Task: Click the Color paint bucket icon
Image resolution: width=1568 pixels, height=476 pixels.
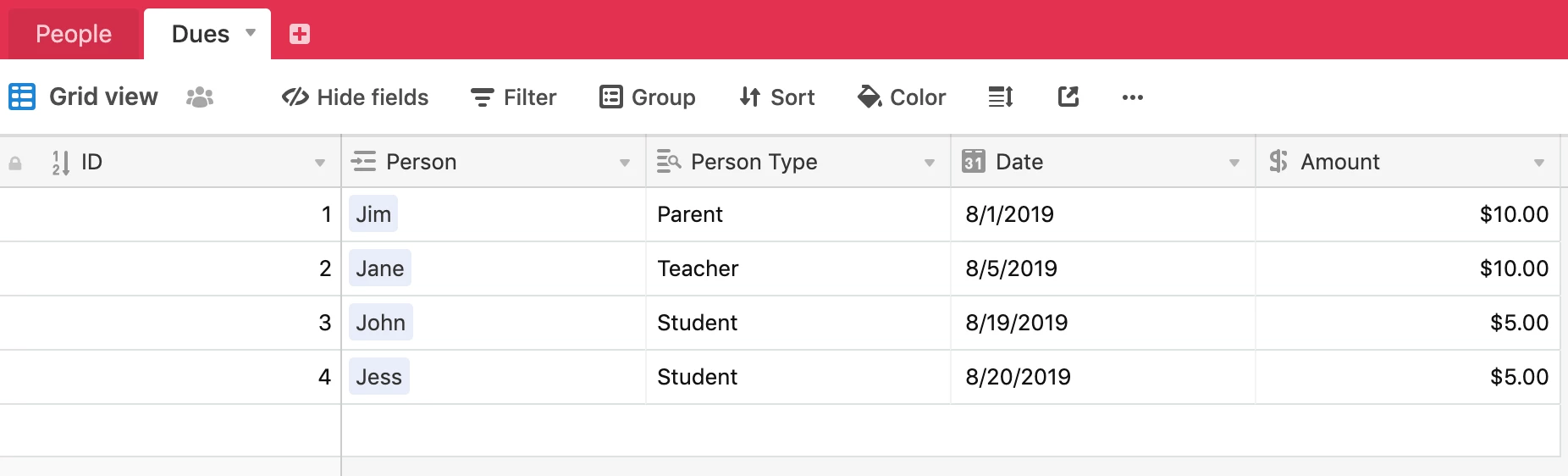Action: coord(870,97)
